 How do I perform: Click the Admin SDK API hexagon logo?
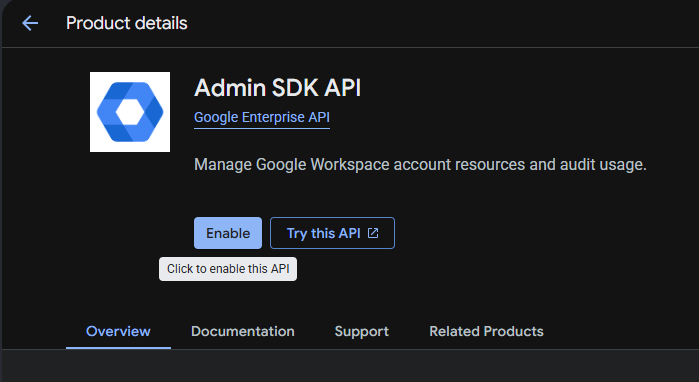click(130, 112)
